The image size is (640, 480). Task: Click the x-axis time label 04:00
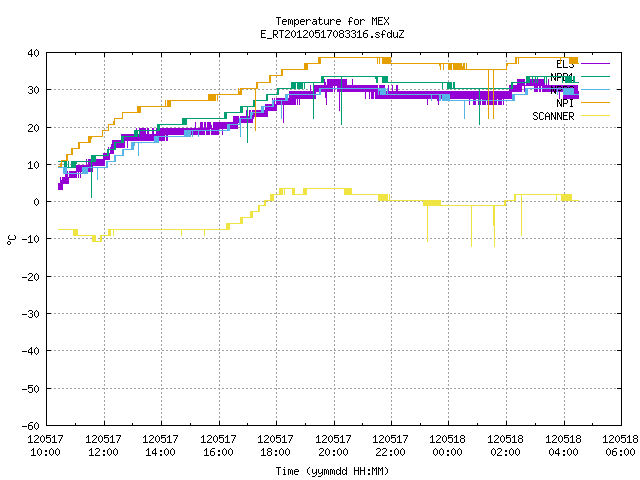pyautogui.click(x=564, y=452)
